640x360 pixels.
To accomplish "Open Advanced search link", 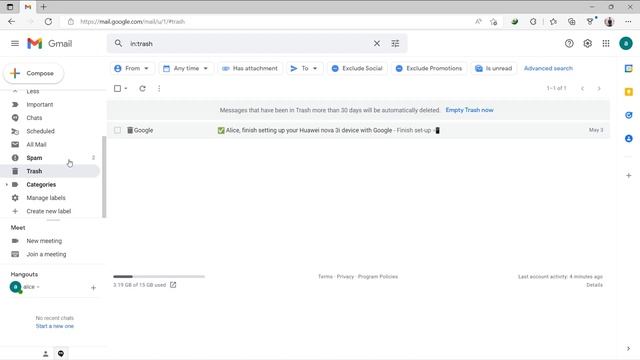I will [548, 68].
